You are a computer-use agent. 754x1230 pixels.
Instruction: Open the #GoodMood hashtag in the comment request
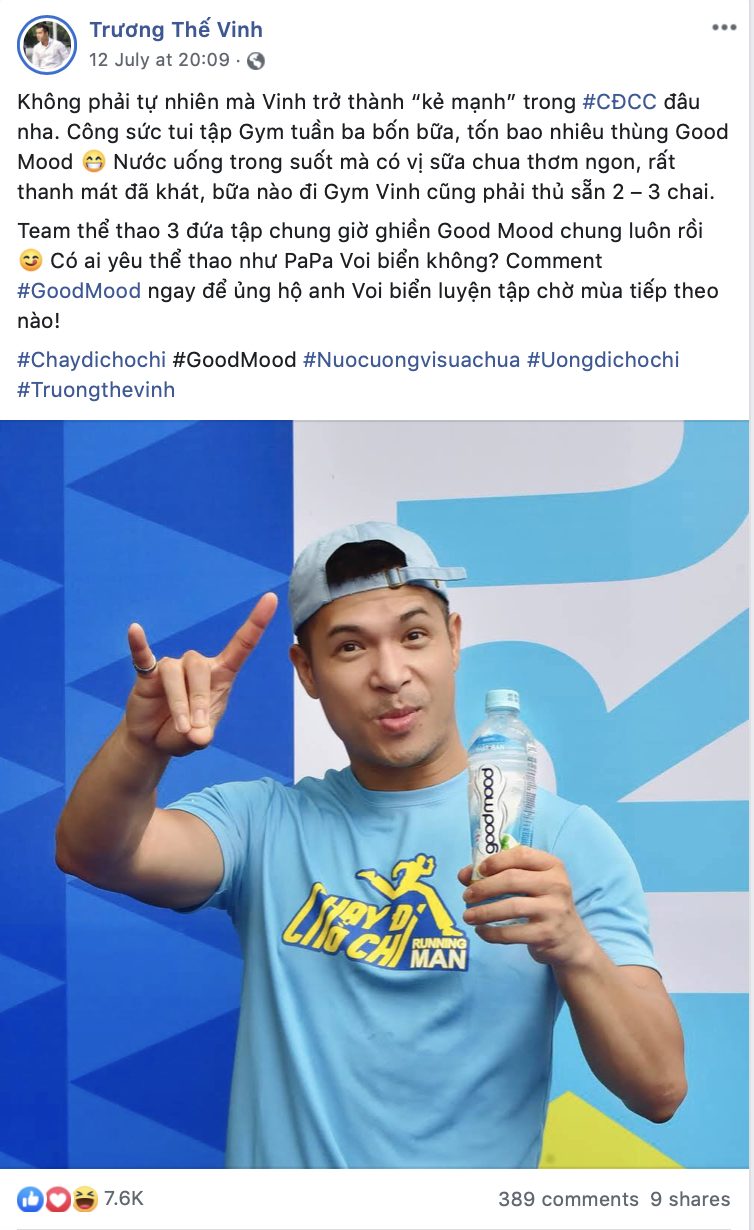79,291
